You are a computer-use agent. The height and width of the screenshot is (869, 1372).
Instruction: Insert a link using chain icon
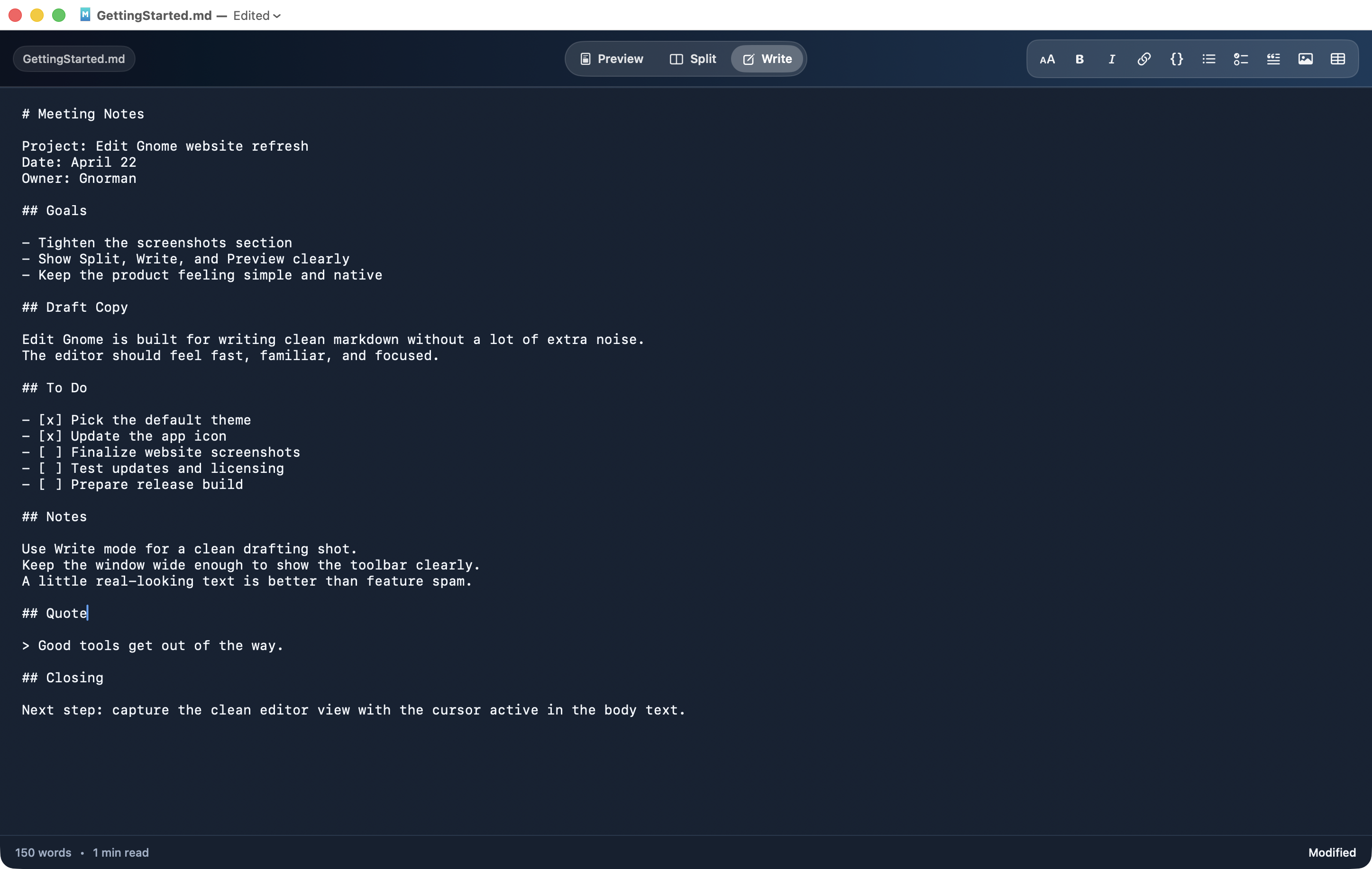point(1143,59)
